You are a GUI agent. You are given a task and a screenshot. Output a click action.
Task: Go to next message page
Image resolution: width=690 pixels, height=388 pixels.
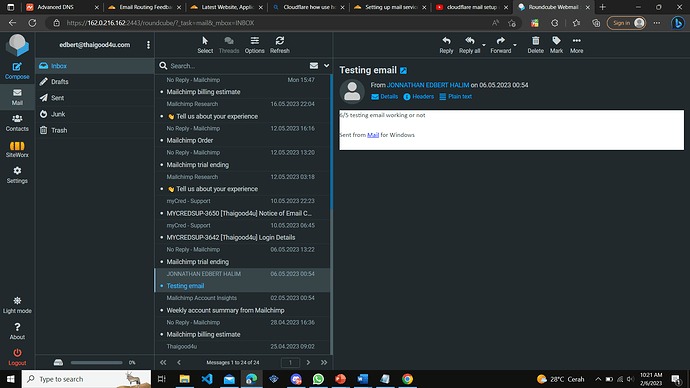308,362
